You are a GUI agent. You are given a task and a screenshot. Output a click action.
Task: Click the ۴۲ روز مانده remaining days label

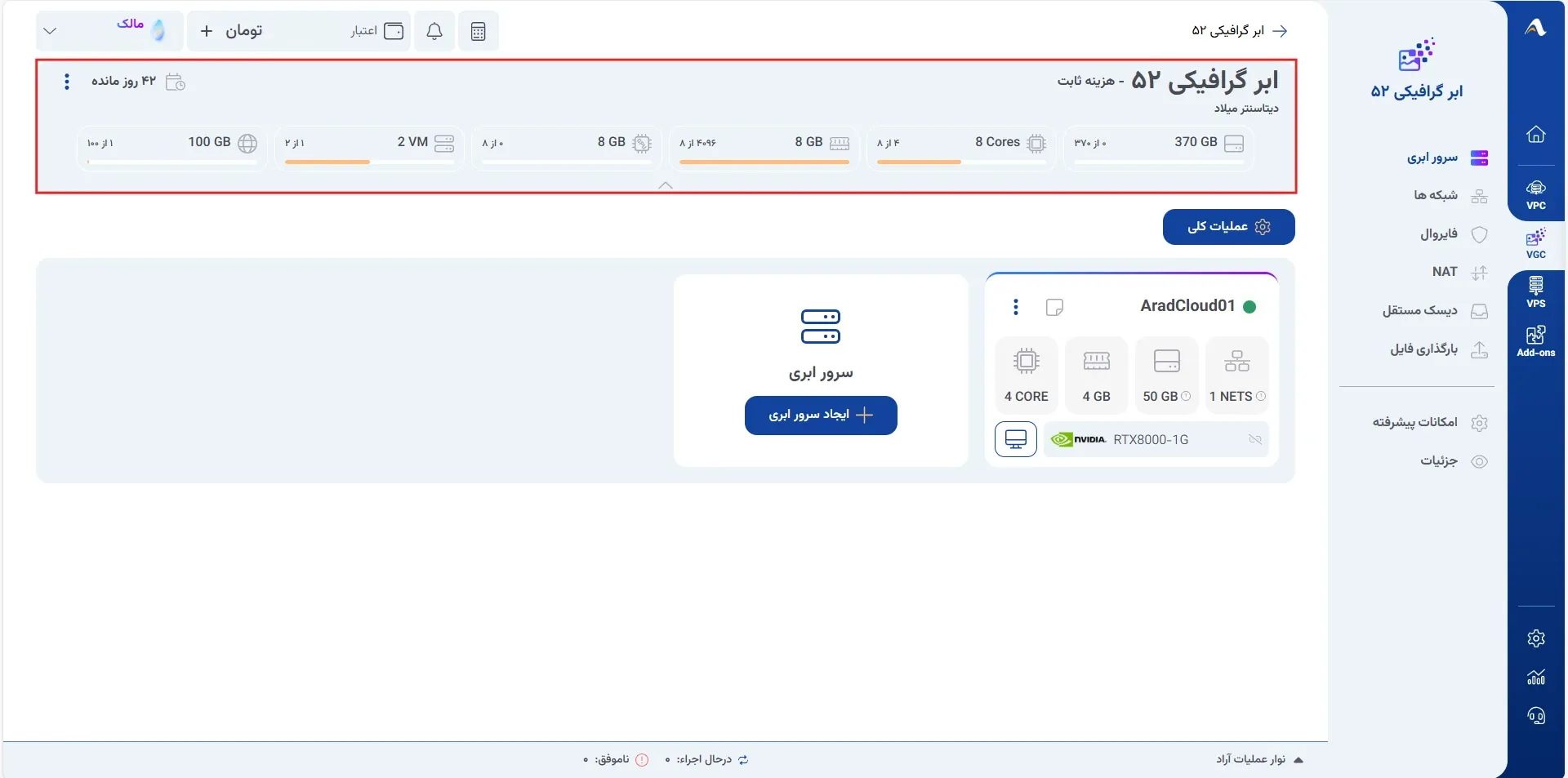click(123, 81)
